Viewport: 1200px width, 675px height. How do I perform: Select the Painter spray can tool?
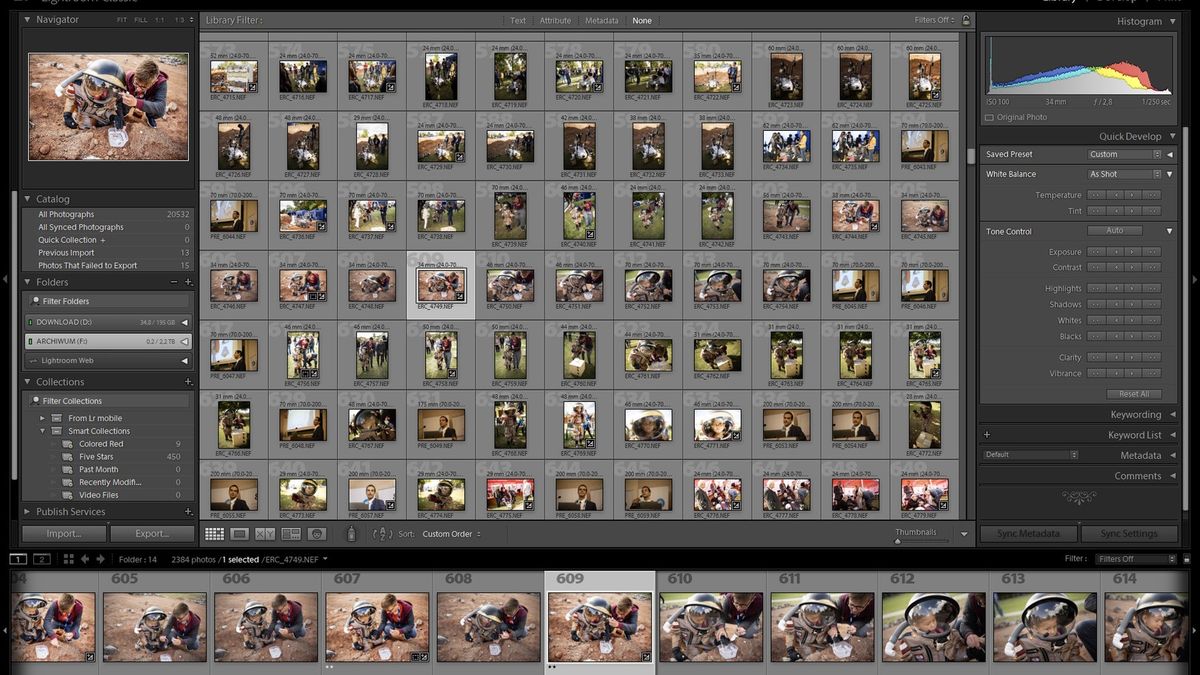click(x=351, y=534)
